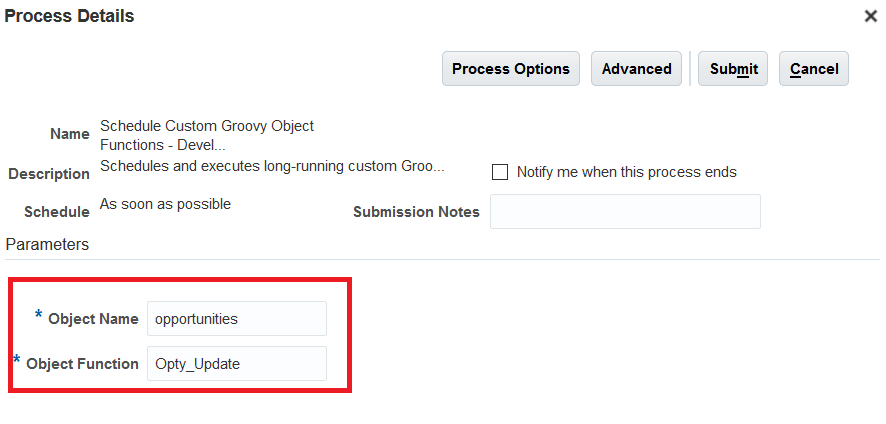Open Process Options

pyautogui.click(x=510, y=69)
